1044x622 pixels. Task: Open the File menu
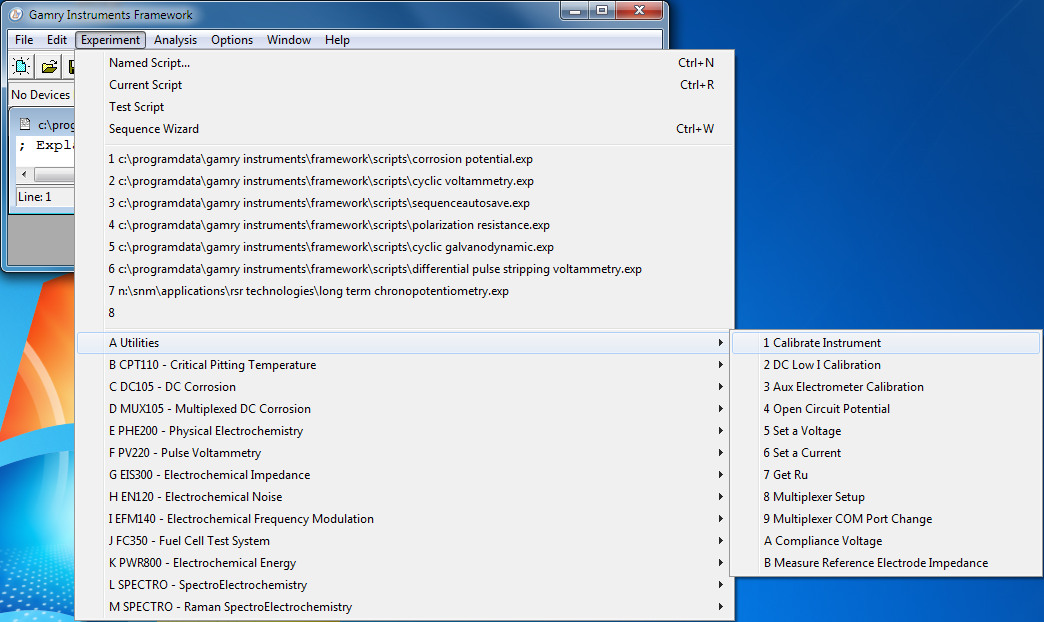pos(24,40)
